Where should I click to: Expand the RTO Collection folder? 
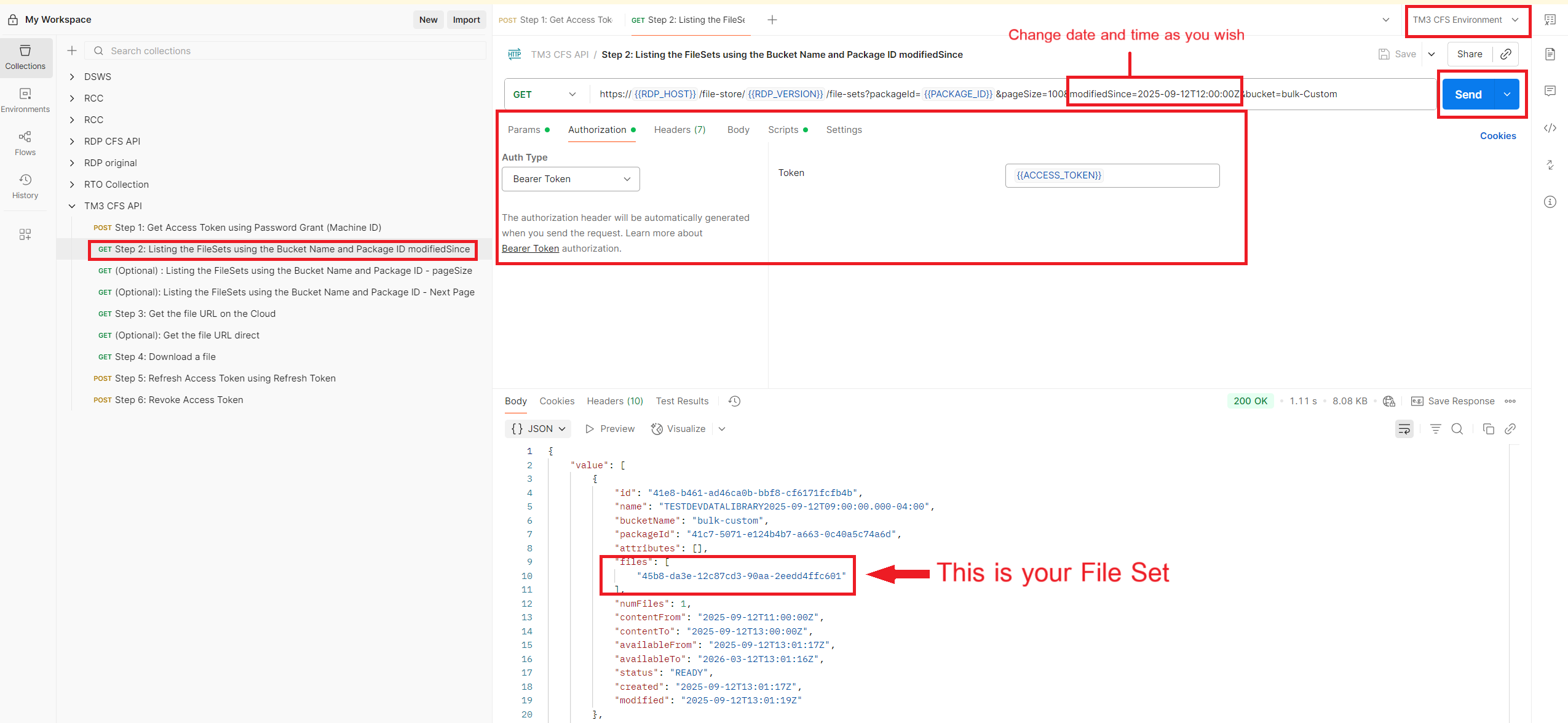[72, 185]
